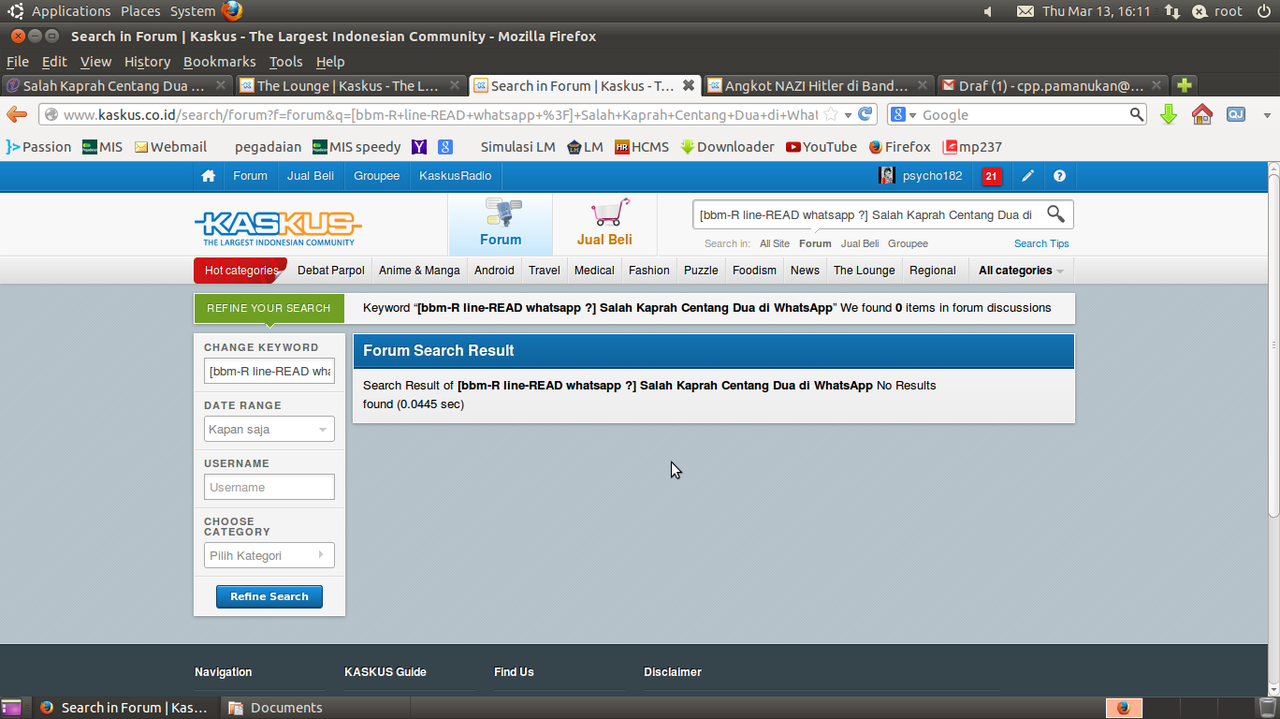The width and height of the screenshot is (1280, 719).
Task: Open the History menu
Action: 147,61
